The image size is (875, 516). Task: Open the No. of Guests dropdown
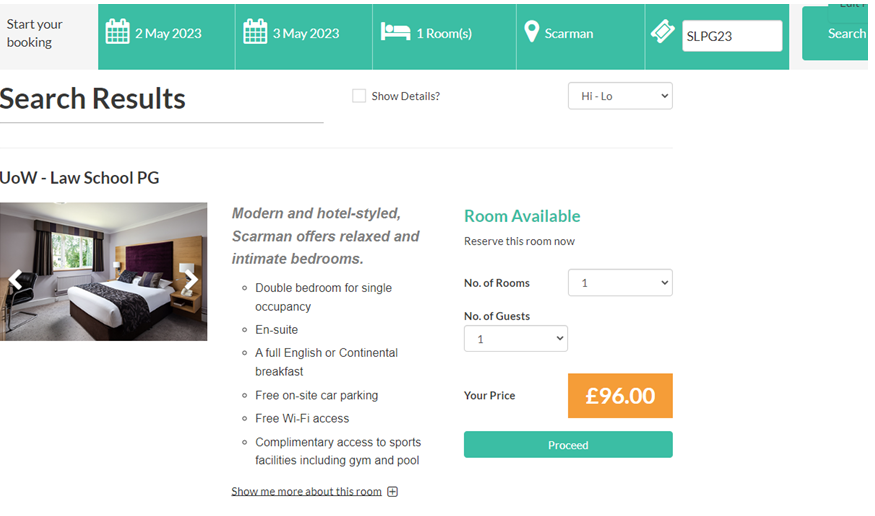(x=516, y=339)
